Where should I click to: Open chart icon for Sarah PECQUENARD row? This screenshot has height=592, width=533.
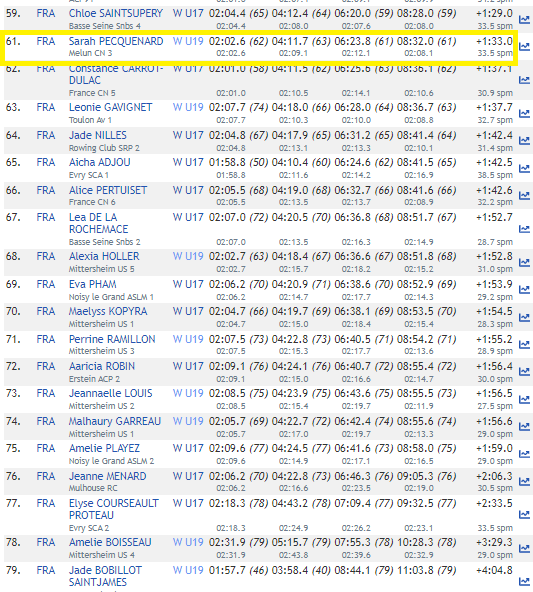tap(524, 47)
